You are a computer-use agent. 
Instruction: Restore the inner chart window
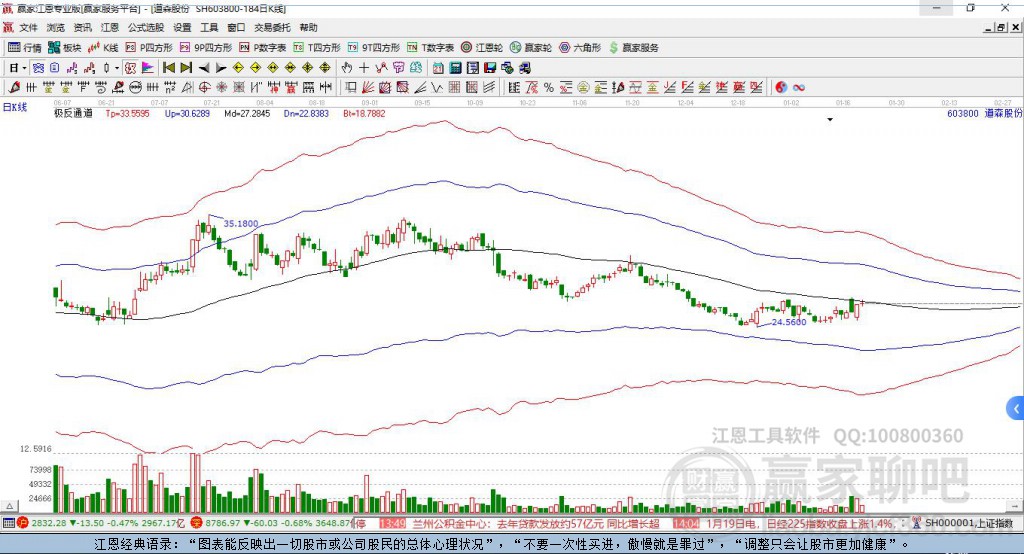pyautogui.click(x=1000, y=27)
